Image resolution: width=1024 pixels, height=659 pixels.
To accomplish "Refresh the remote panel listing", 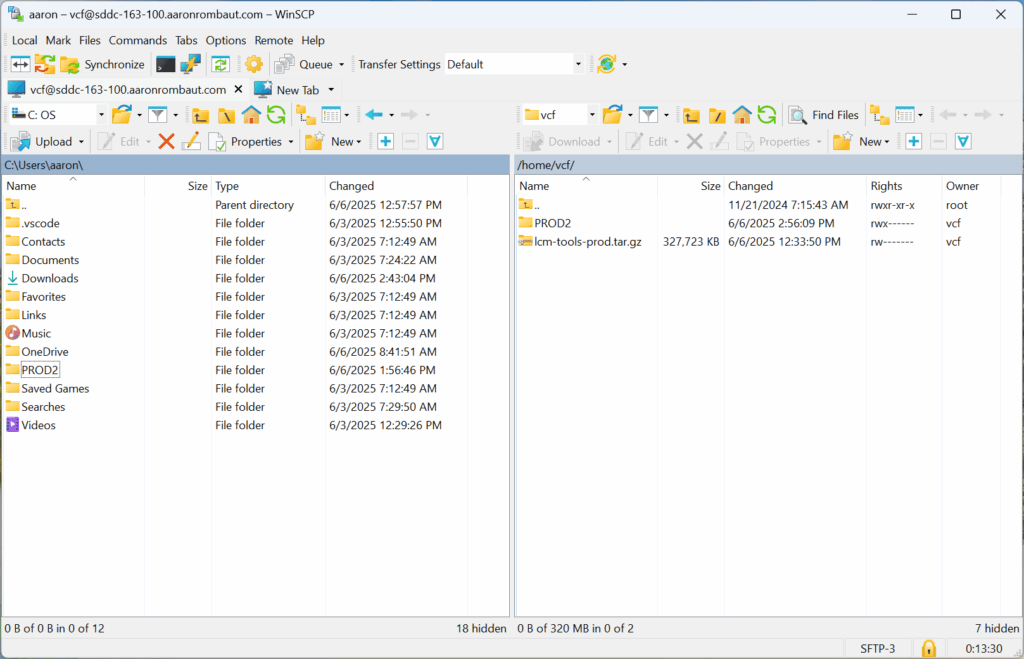I will 767,115.
